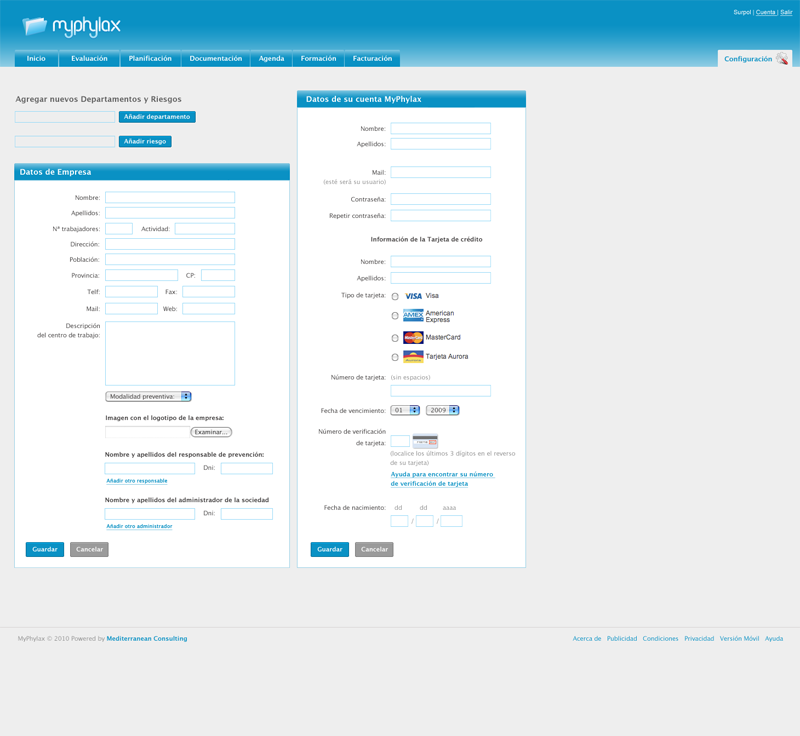Click the card verification number illustration
The width and height of the screenshot is (800, 736).
[x=425, y=441]
